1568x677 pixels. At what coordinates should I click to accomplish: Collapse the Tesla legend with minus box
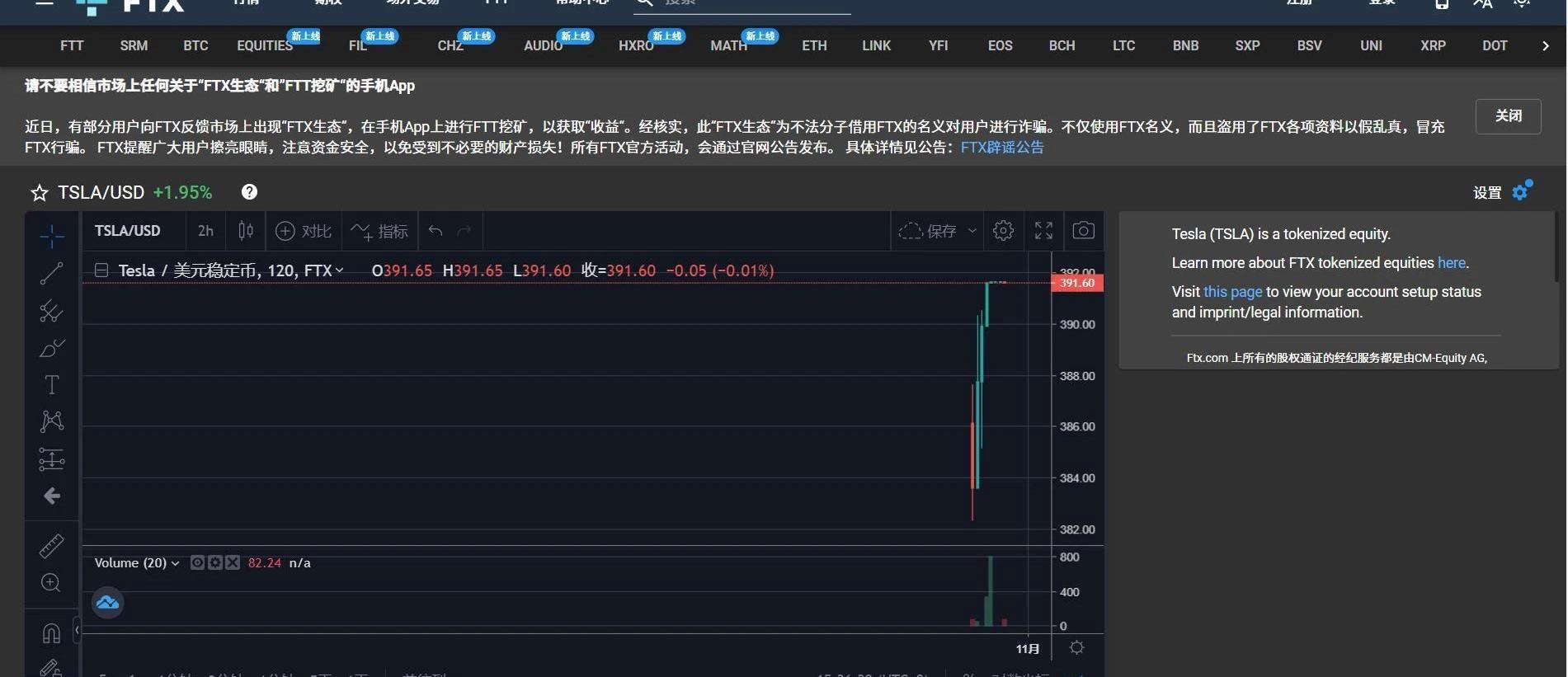(x=101, y=270)
